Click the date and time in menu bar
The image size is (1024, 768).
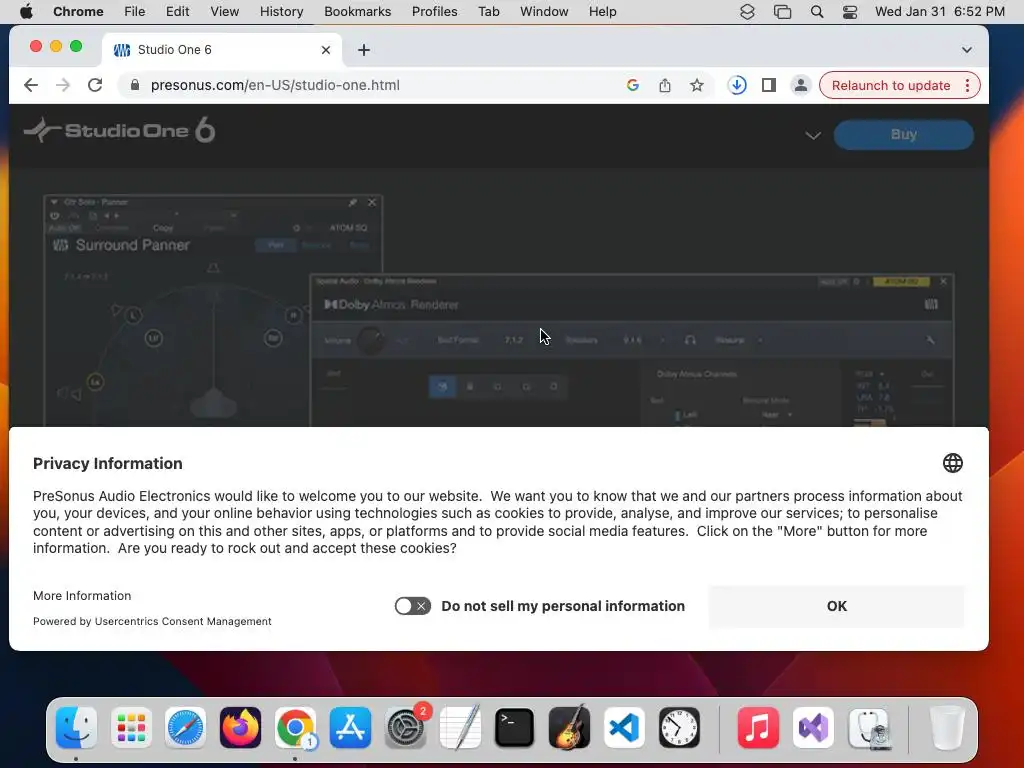(940, 11)
